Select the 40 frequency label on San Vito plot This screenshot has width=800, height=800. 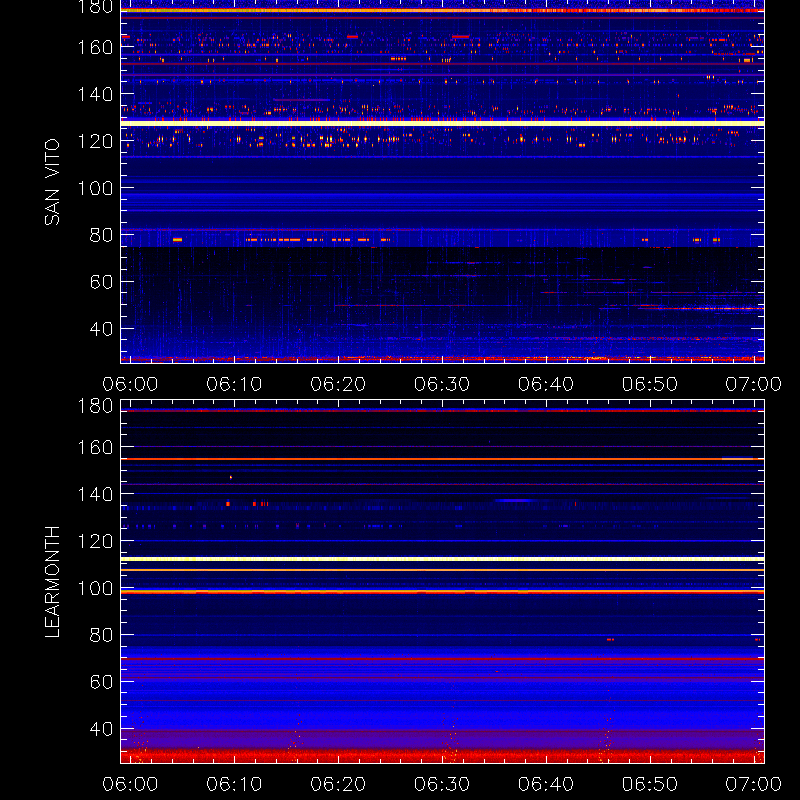(x=101, y=329)
